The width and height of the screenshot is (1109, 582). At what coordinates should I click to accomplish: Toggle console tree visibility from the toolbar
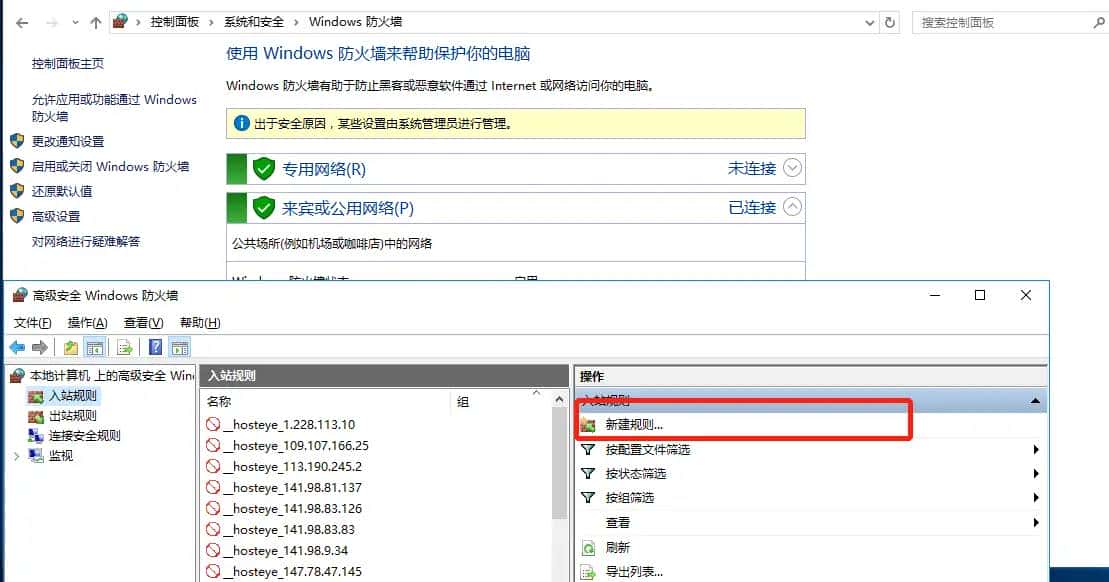[94, 347]
